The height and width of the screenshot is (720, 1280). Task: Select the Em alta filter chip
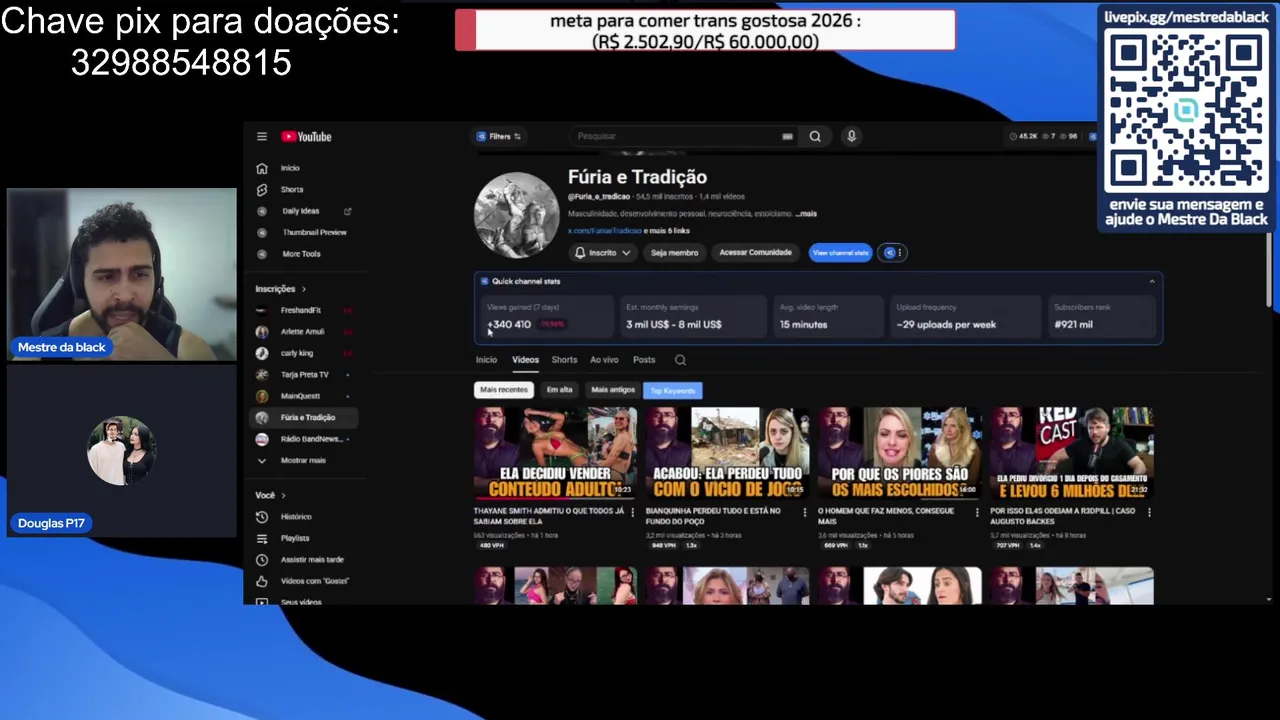(x=560, y=390)
